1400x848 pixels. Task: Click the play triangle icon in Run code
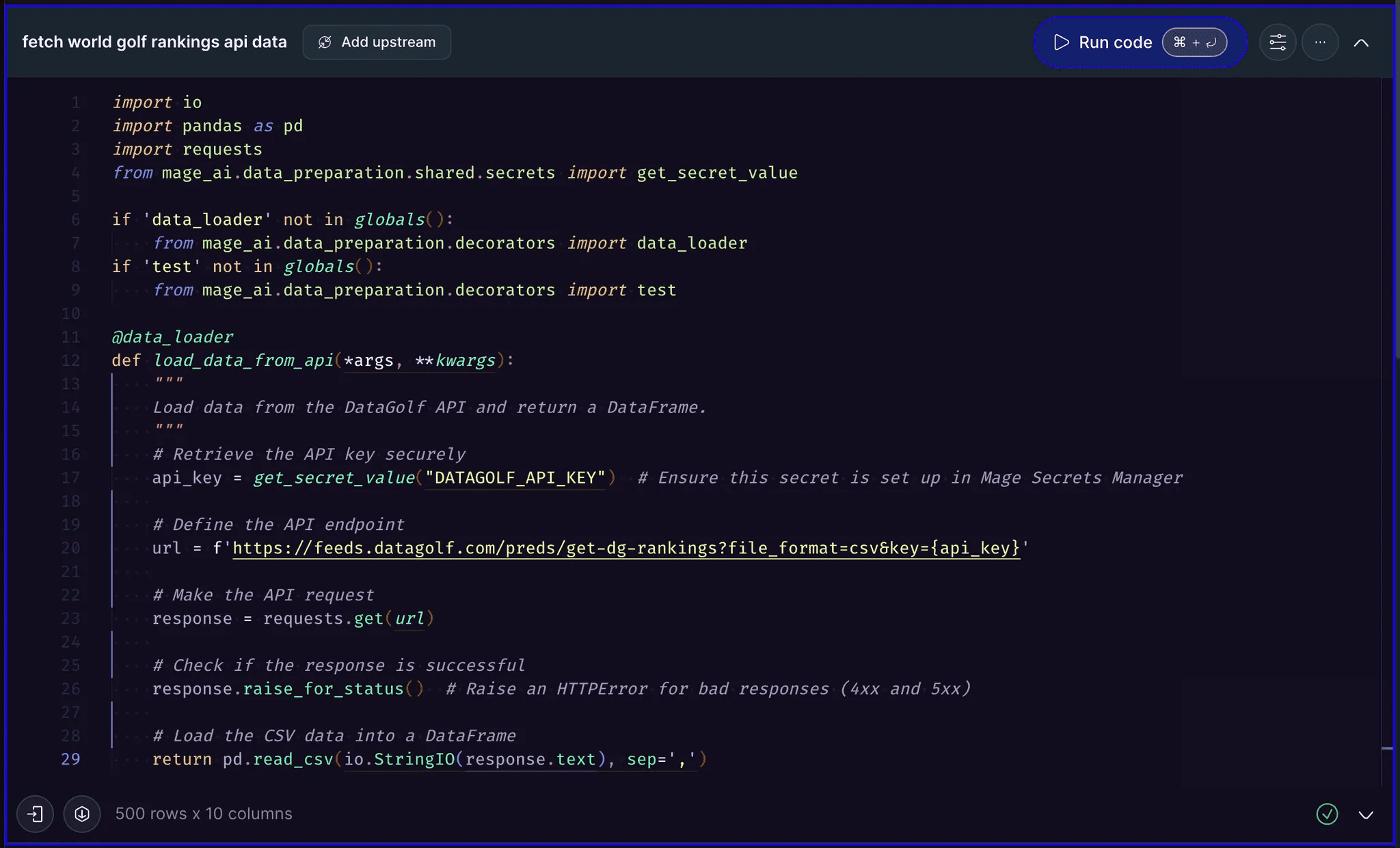1061,42
